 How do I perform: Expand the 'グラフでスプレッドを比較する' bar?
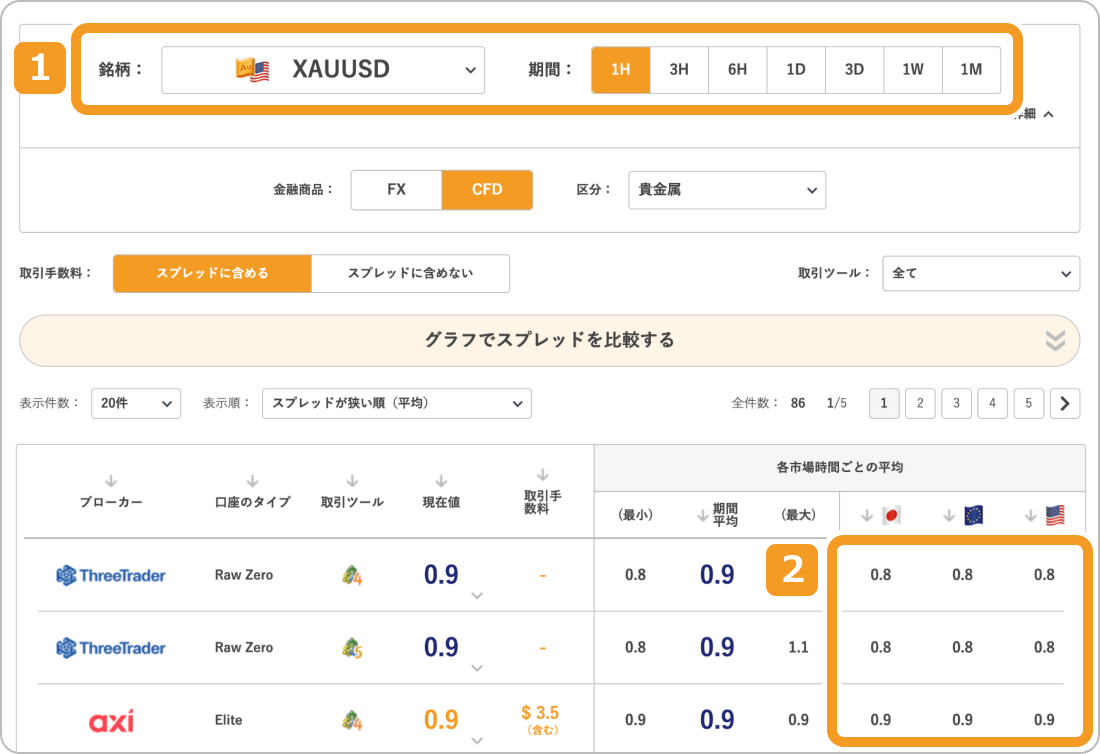click(x=549, y=340)
